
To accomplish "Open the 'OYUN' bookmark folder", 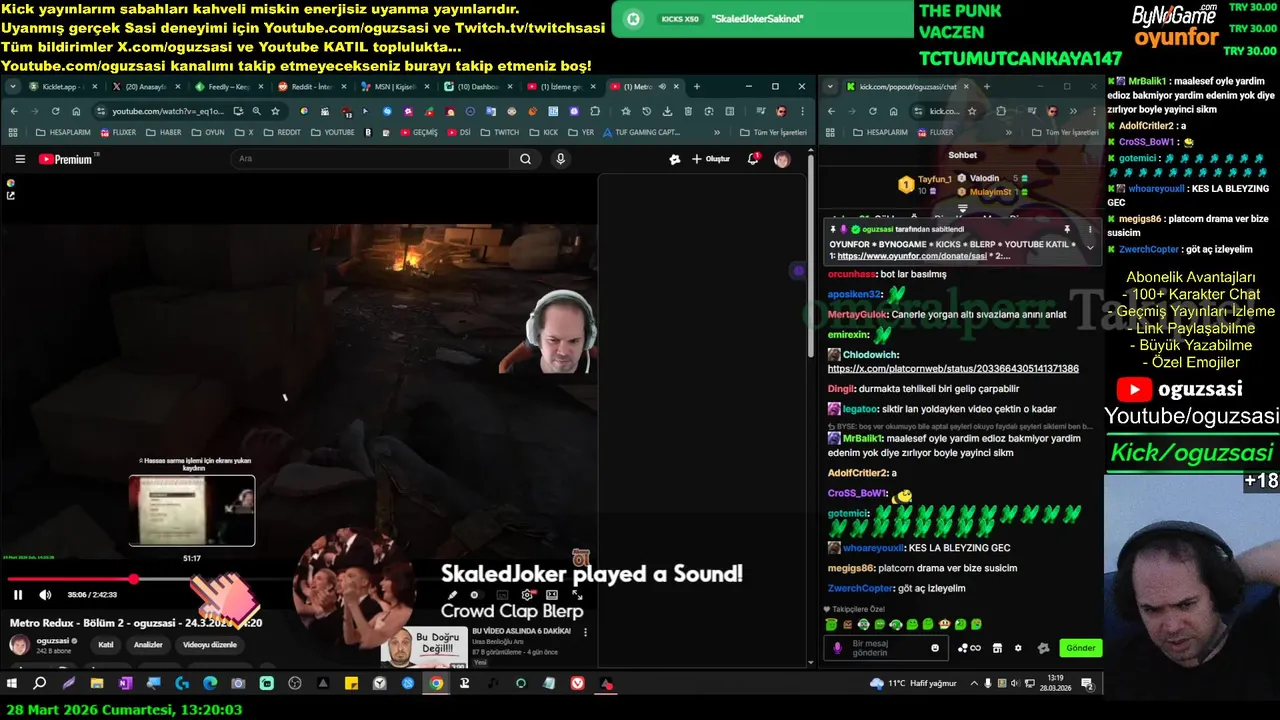I will click(208, 132).
